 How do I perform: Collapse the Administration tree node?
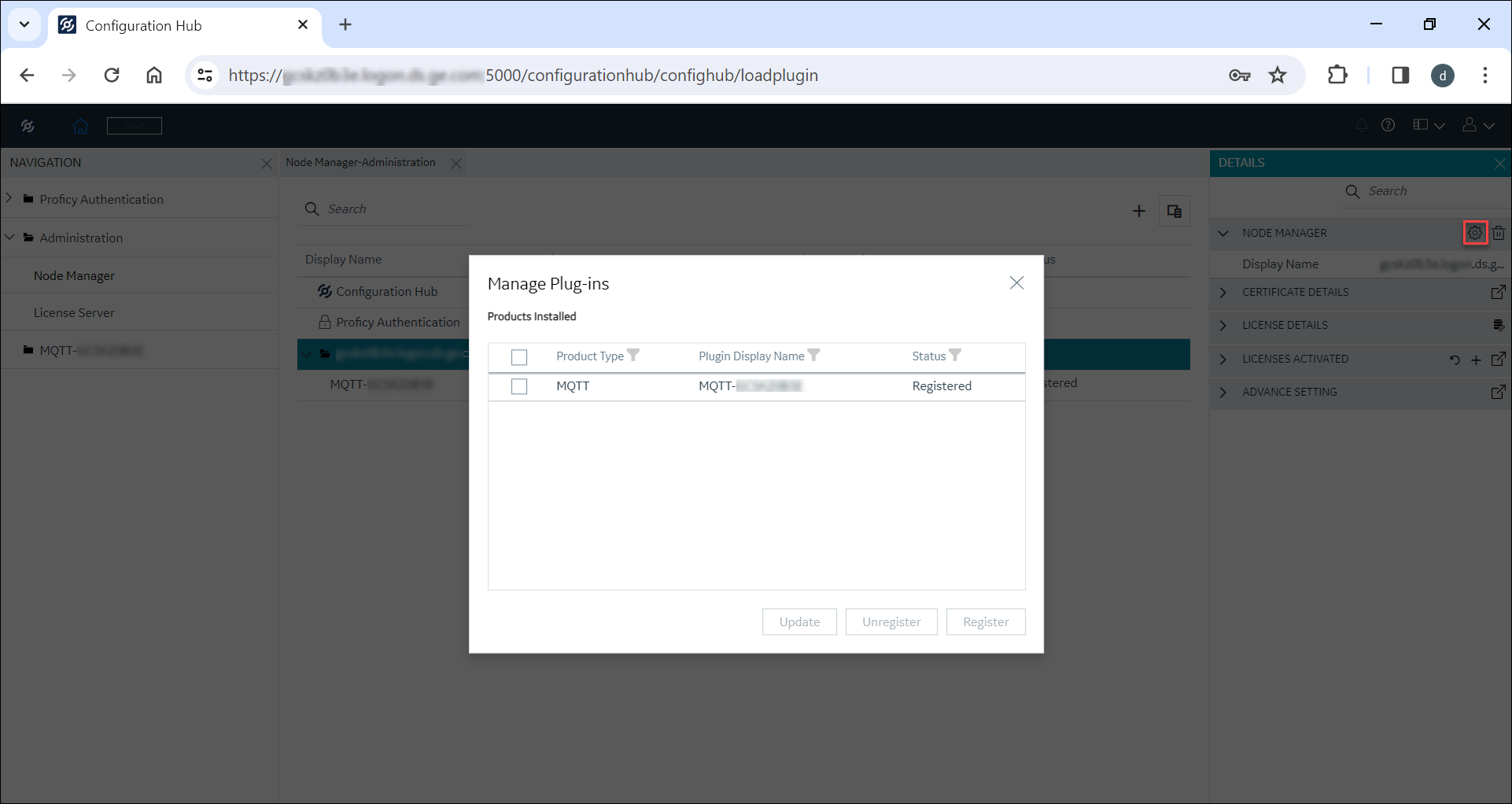9,237
